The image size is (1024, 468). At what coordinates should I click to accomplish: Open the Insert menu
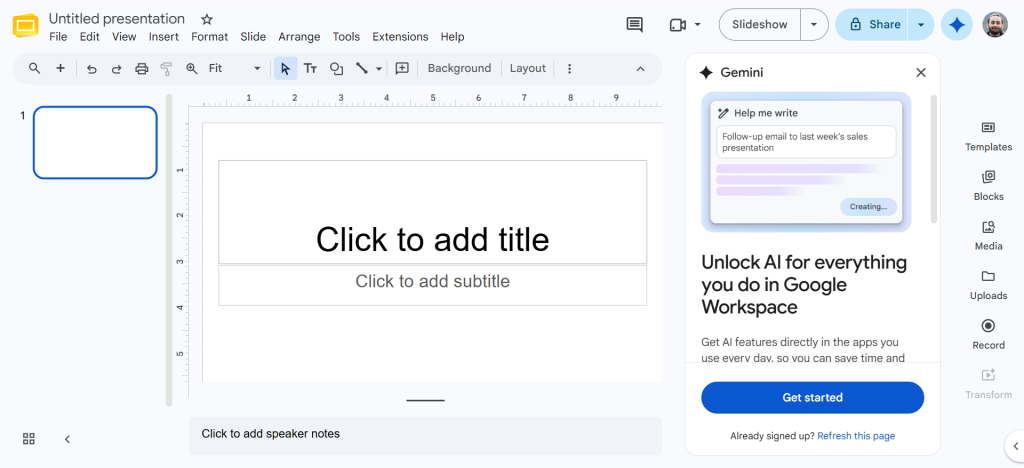click(163, 37)
